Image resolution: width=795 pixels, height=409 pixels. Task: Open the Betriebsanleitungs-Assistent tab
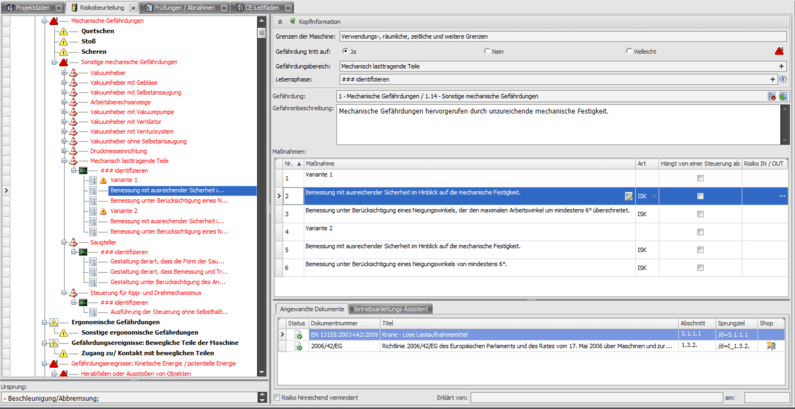[x=390, y=309]
